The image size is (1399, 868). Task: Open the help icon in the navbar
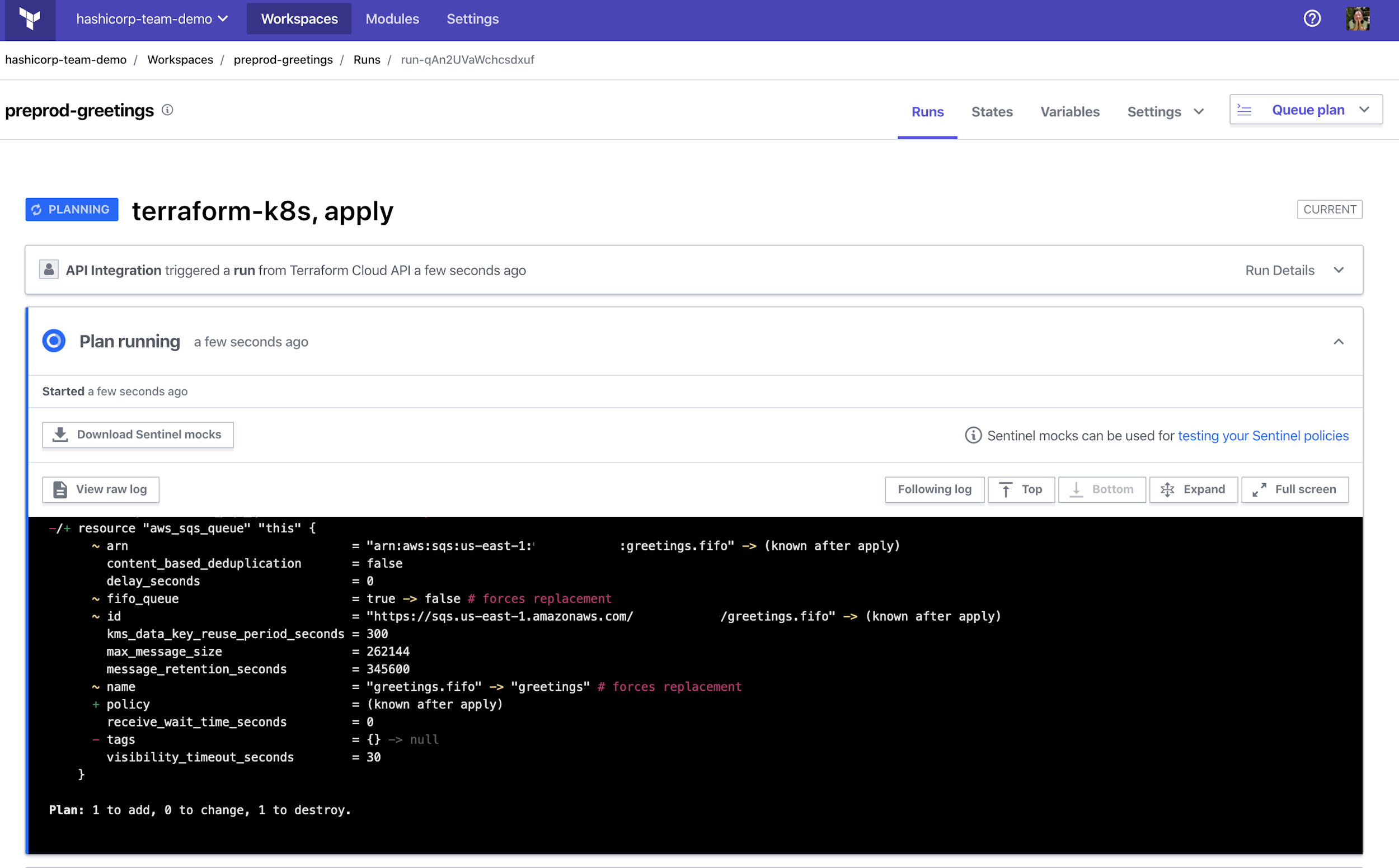click(x=1312, y=18)
